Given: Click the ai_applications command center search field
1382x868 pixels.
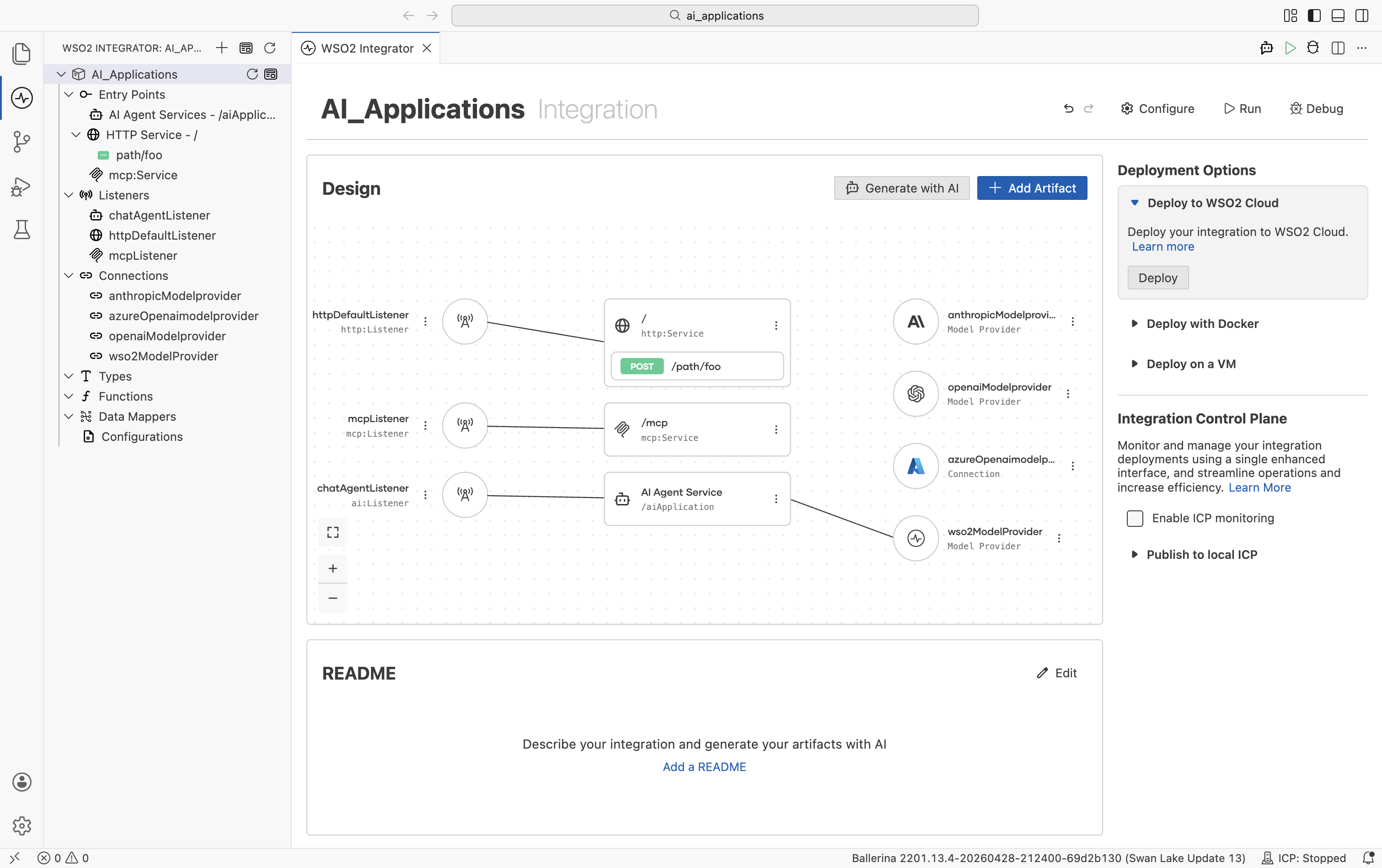Looking at the screenshot, I should 714,16.
